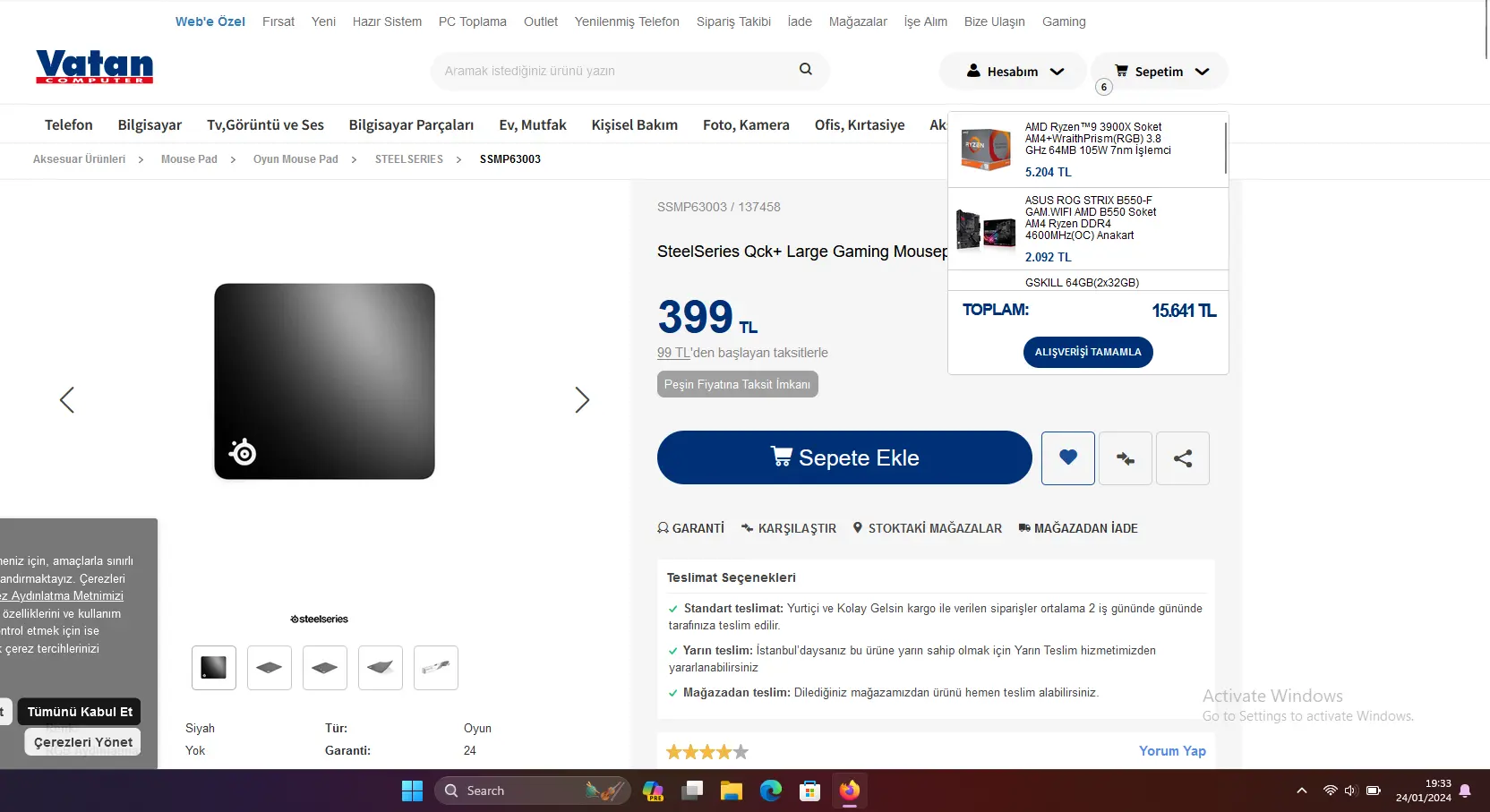Click Alışverişi Tamamla button
1490x812 pixels.
point(1088,352)
